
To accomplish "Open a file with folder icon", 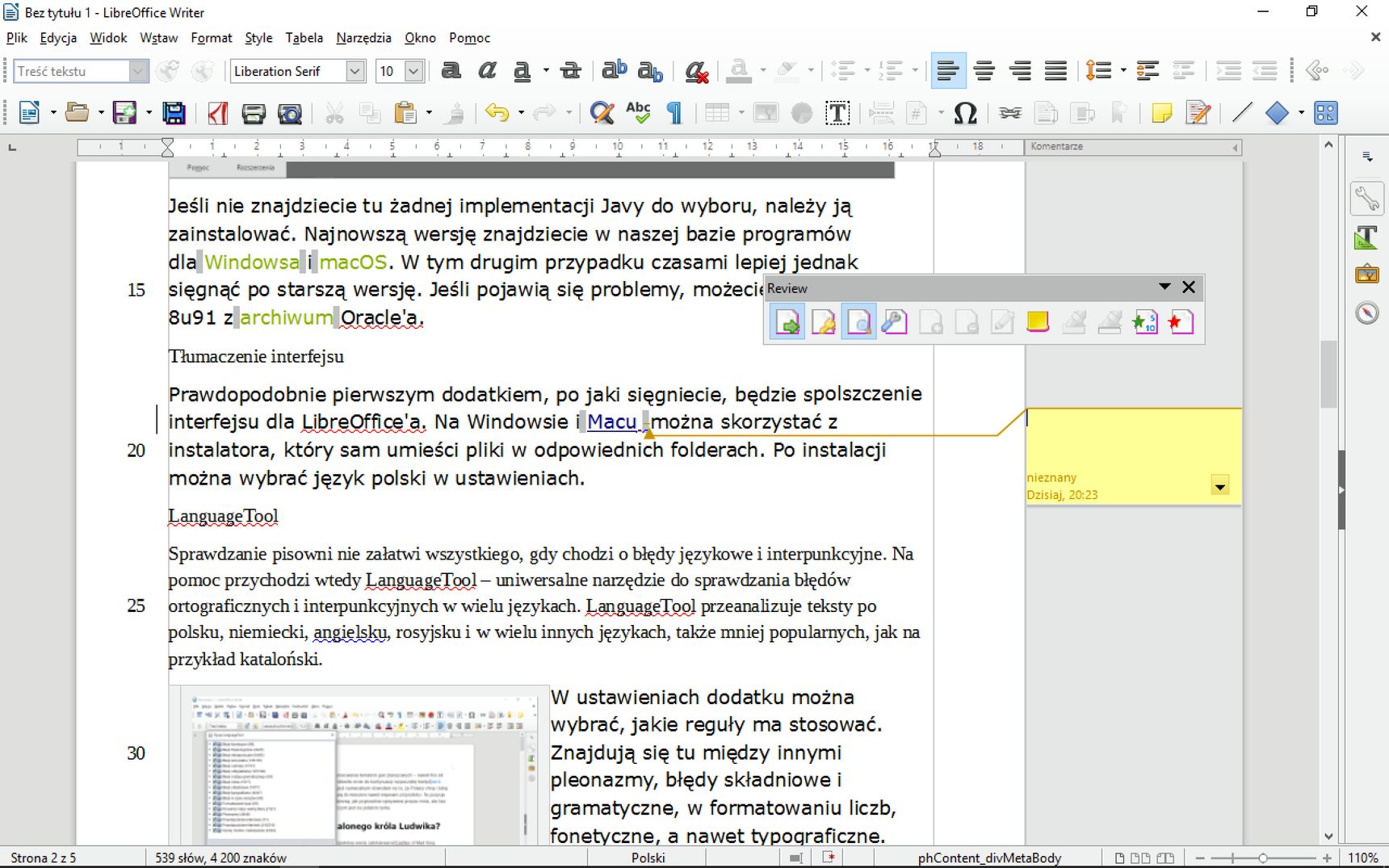I will (x=78, y=113).
